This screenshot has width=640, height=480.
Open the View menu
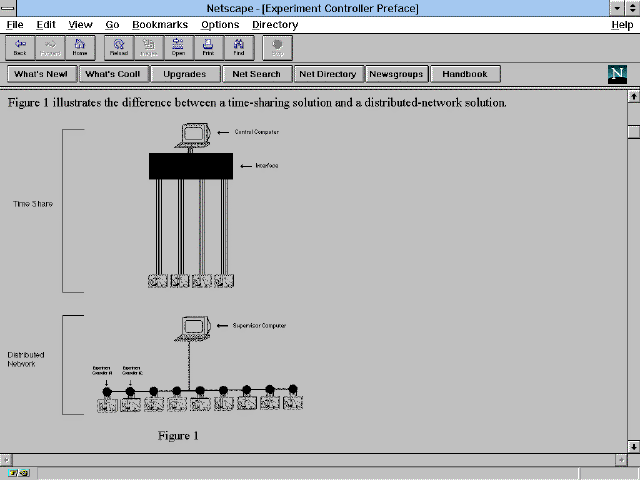(80, 25)
